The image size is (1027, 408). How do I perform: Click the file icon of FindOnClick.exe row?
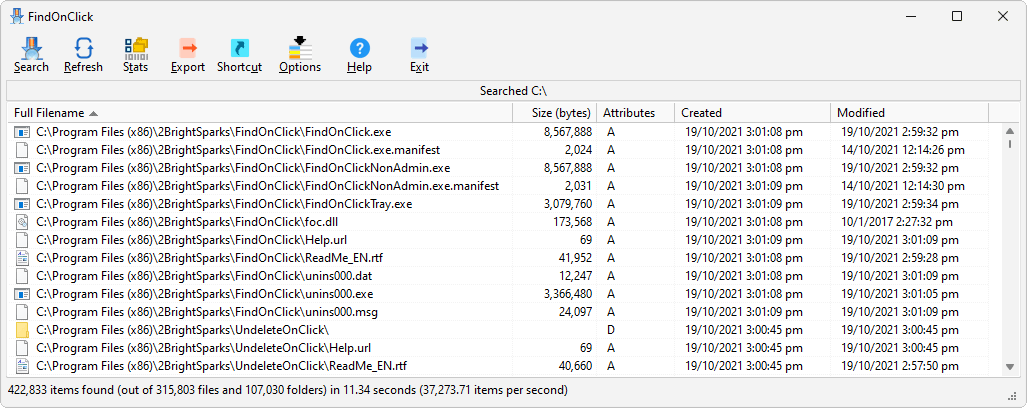point(22,132)
